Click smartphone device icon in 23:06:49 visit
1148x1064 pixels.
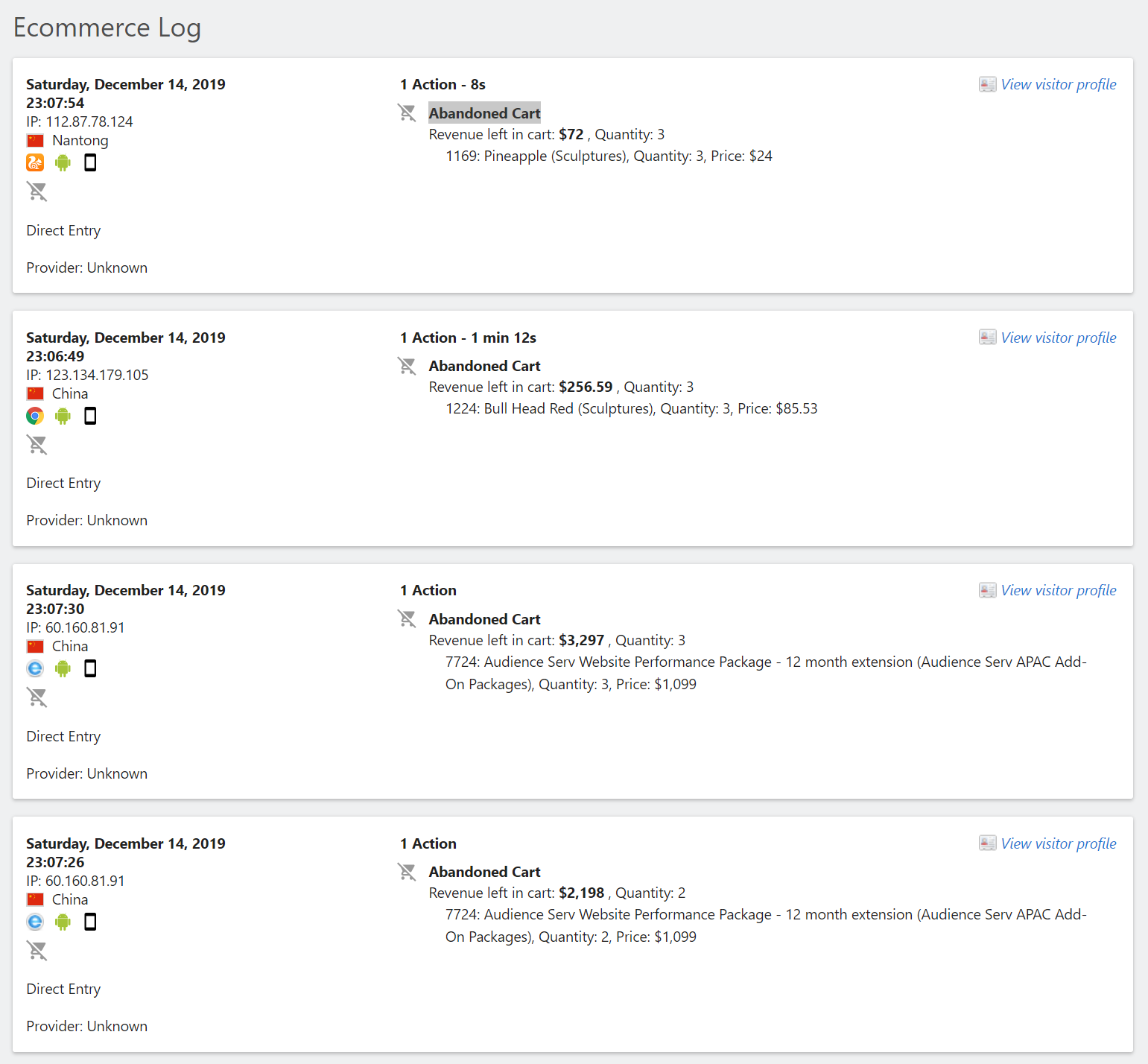(90, 416)
